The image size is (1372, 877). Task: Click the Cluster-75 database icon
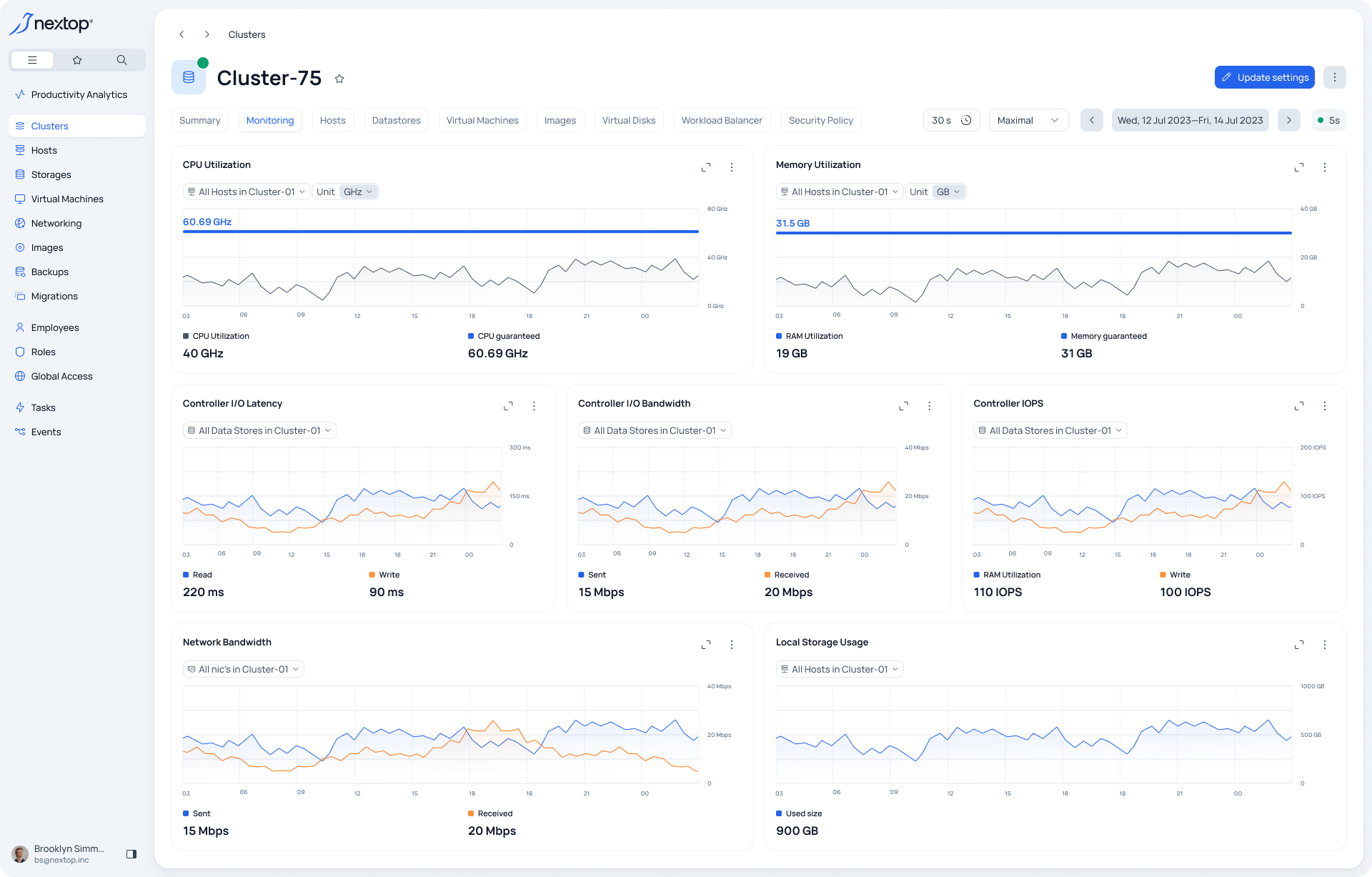(189, 77)
